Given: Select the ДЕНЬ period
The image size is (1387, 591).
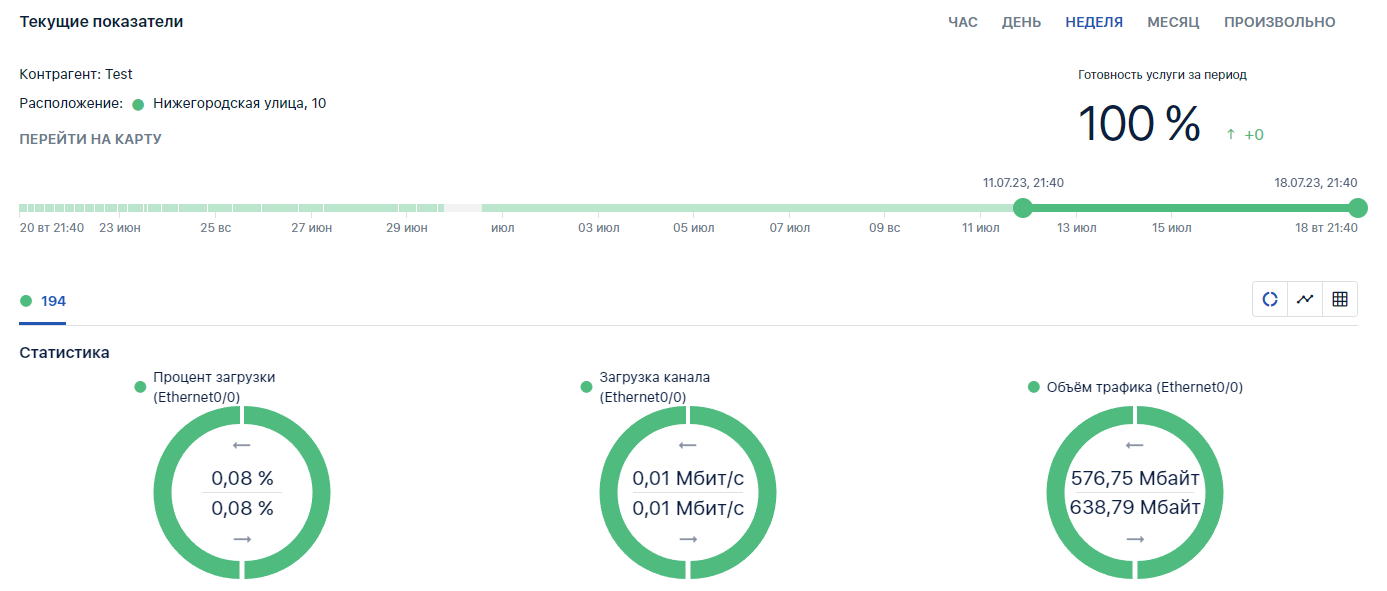Looking at the screenshot, I should tap(1021, 22).
